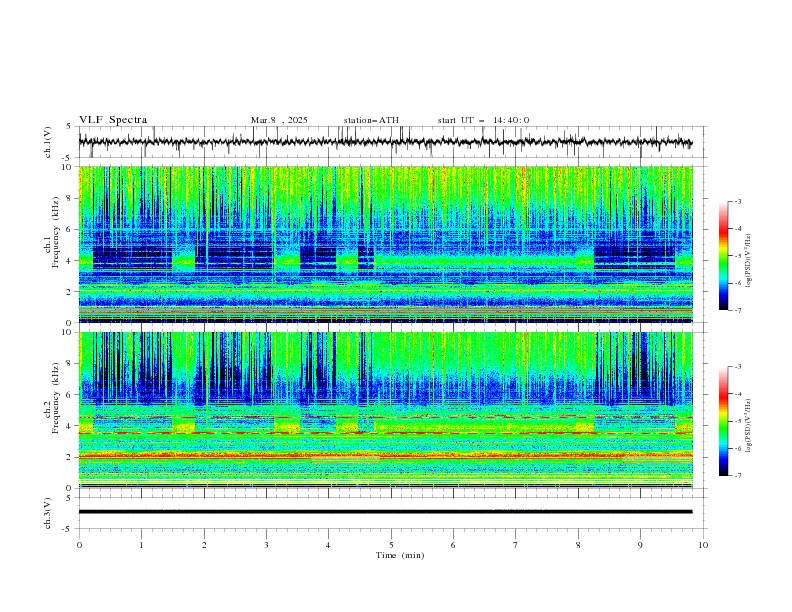Click the 'VLF Spectra' title text
792x612 pixels.
[x=113, y=120]
